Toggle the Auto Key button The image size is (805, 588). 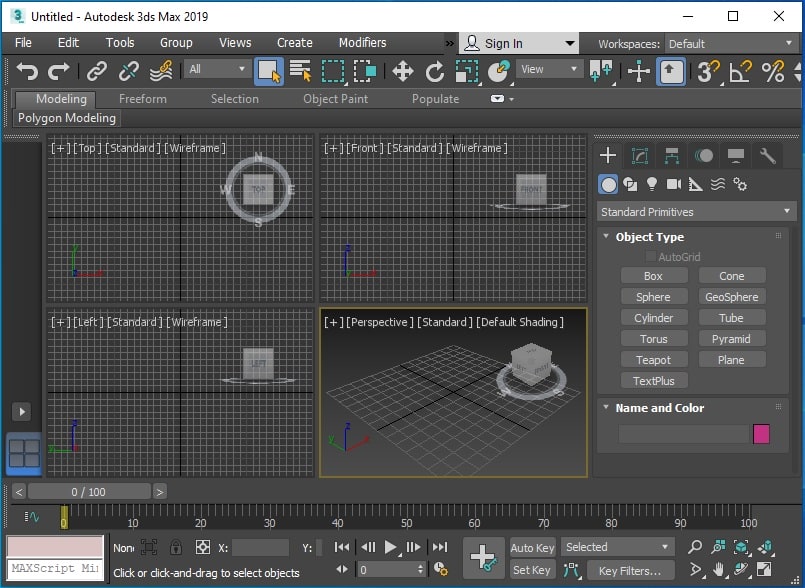click(x=532, y=547)
